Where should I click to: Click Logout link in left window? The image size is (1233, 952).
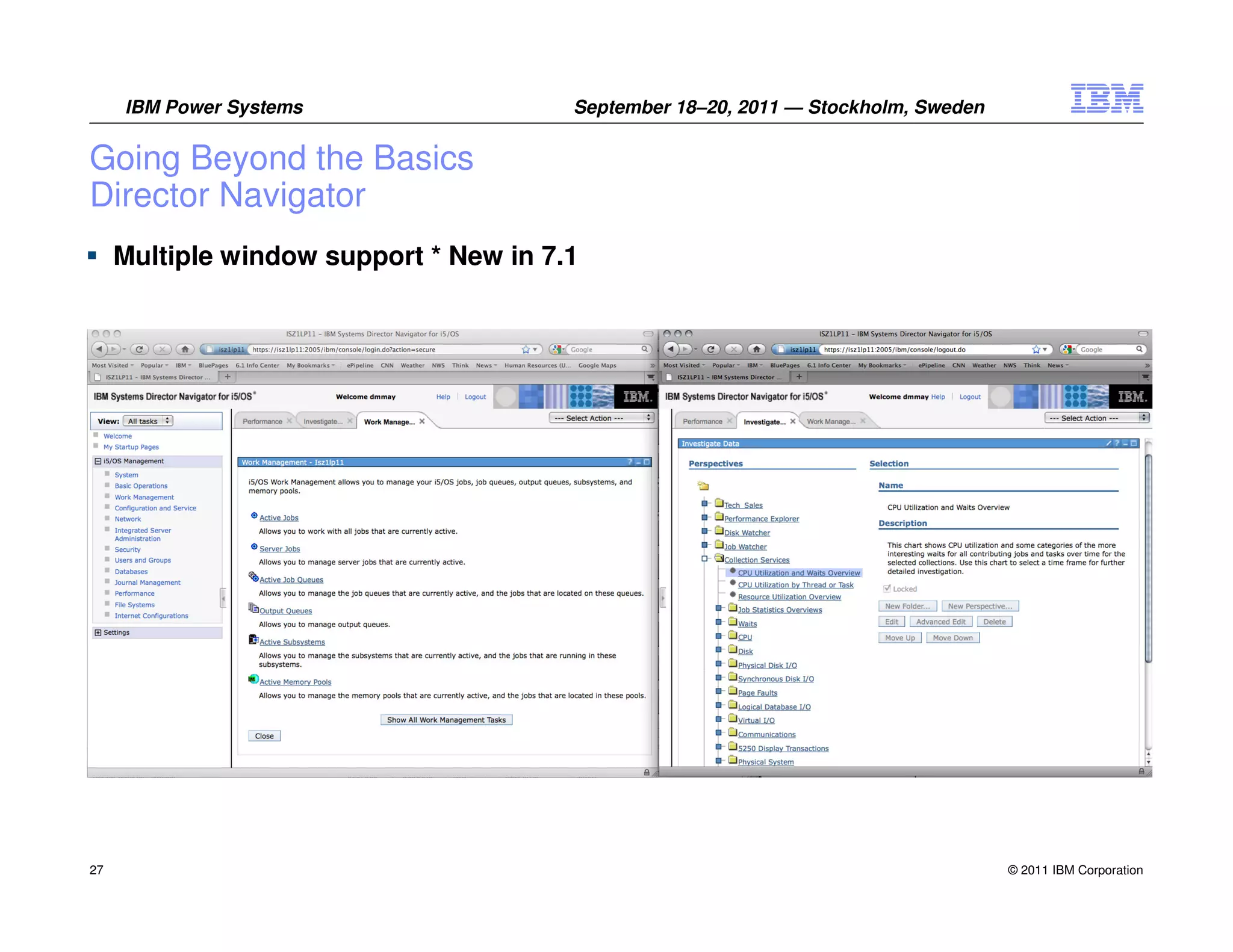475,397
